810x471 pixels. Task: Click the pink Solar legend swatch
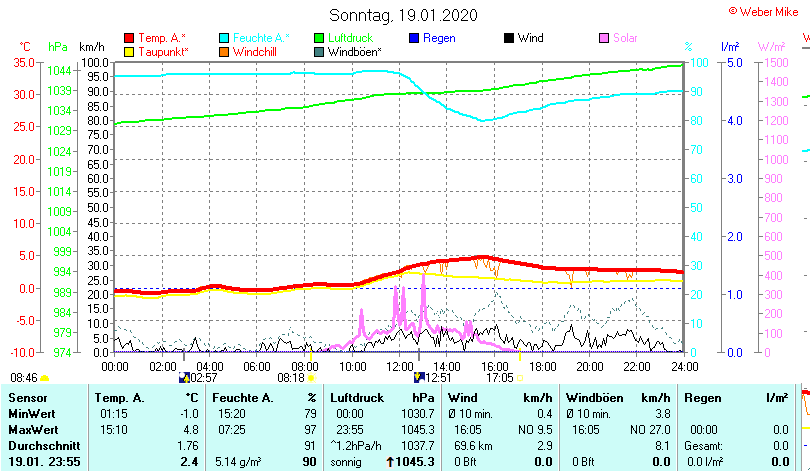coord(604,38)
